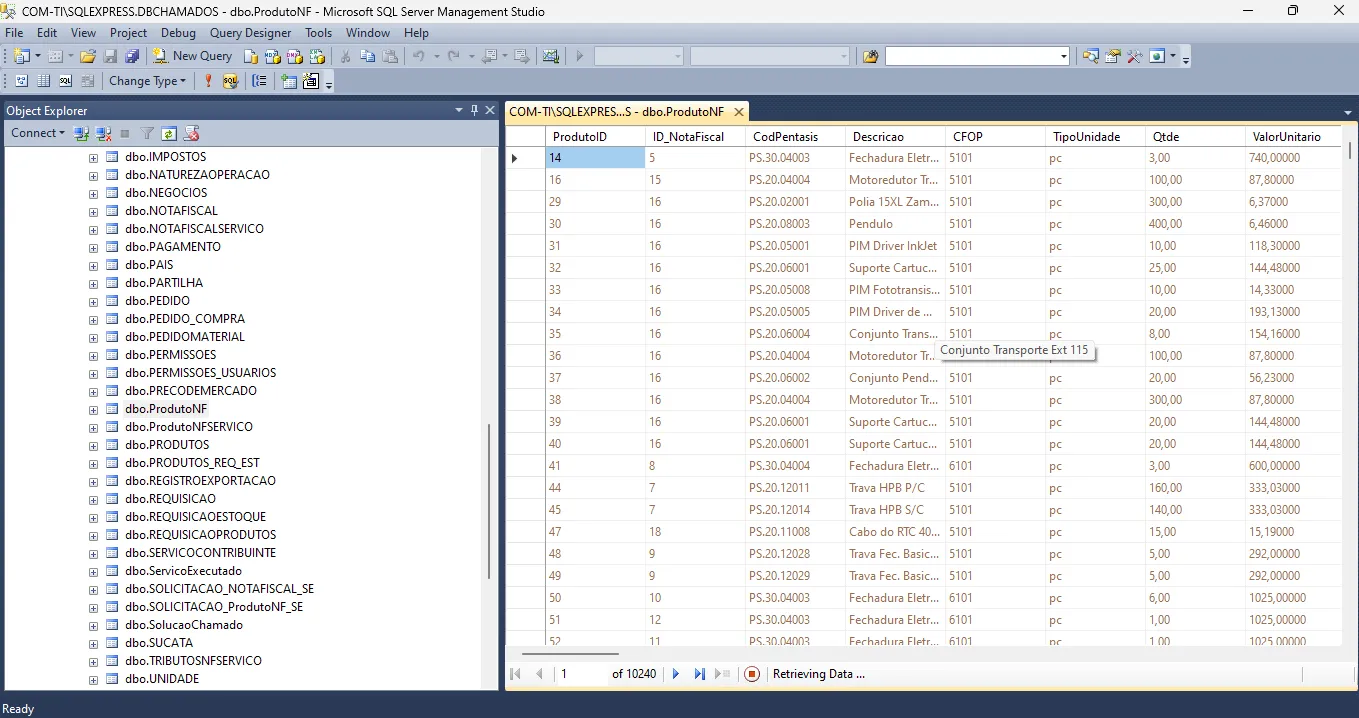Viewport: 1359px width, 718px height.
Task: Click the Add New Derived Table icon
Action: (311, 81)
